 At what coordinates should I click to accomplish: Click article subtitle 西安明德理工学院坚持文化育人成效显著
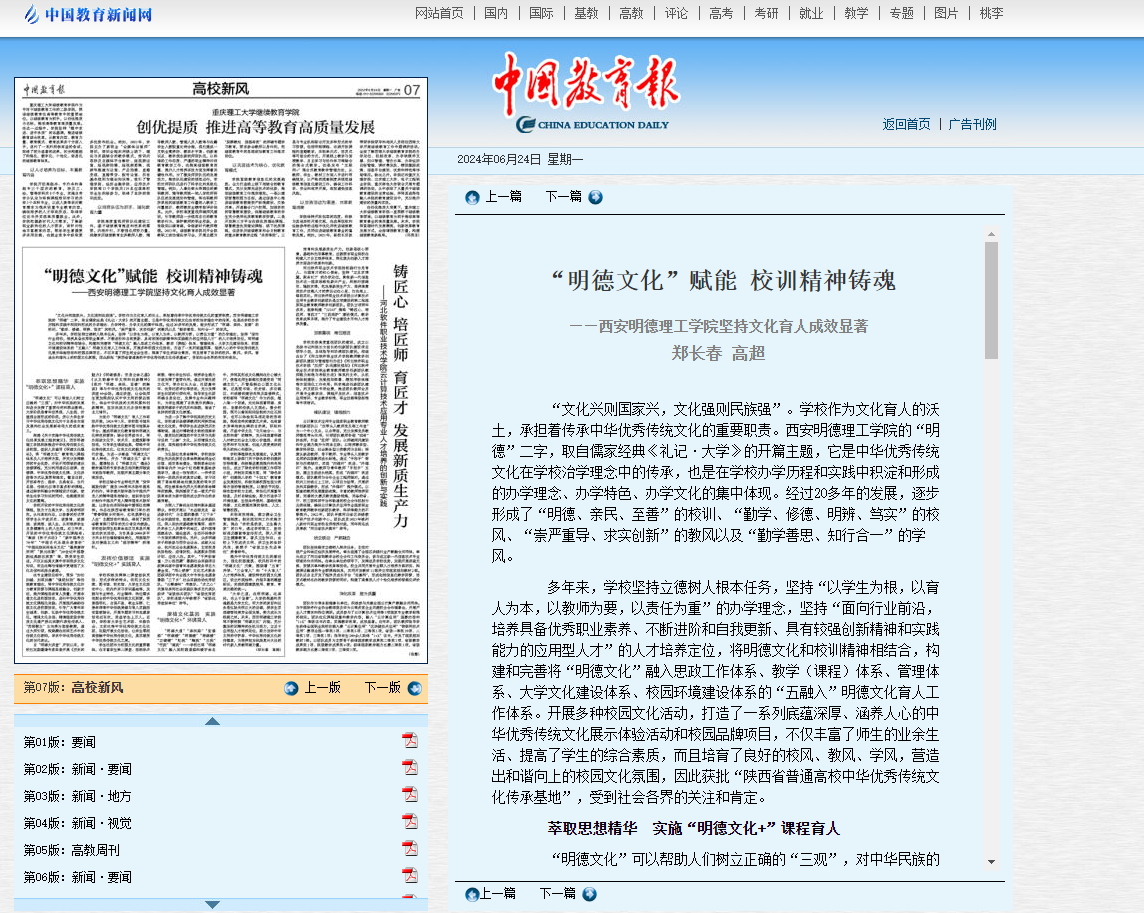[719, 326]
